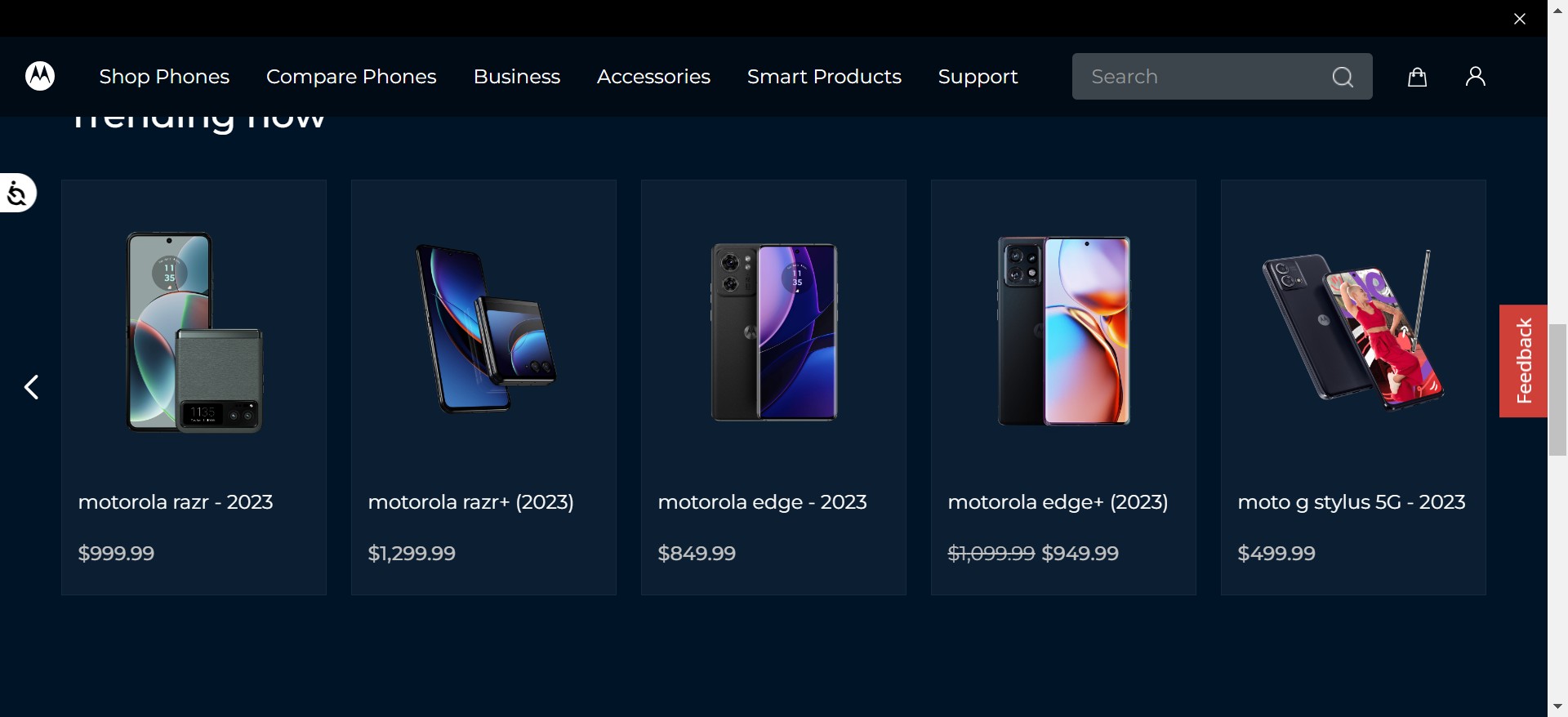
Task: Open the accessibility widget icon
Action: click(18, 194)
